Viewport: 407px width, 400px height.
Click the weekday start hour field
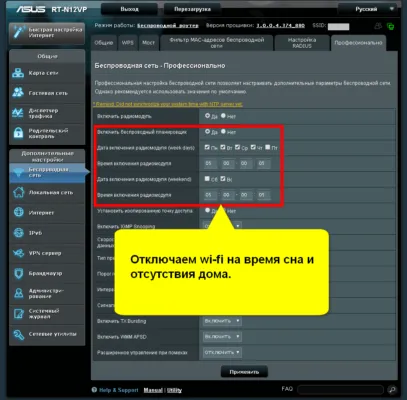click(x=209, y=163)
